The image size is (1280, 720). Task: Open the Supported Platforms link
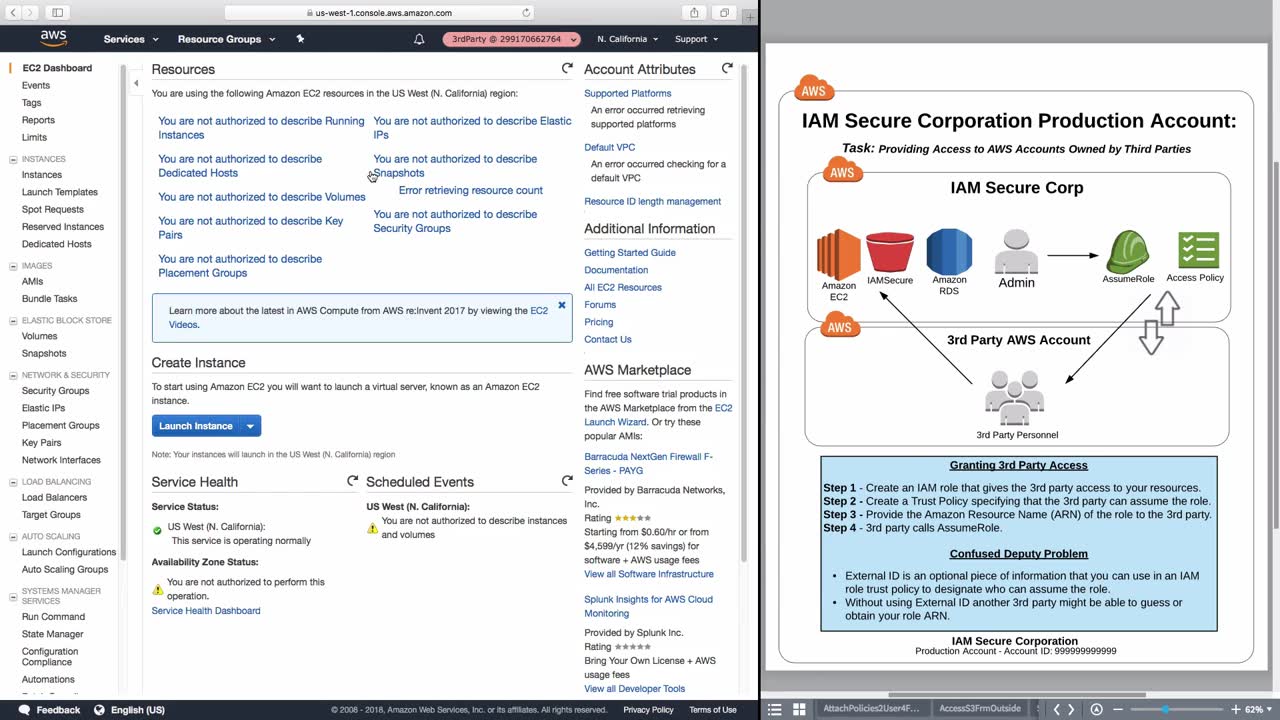[x=628, y=93]
